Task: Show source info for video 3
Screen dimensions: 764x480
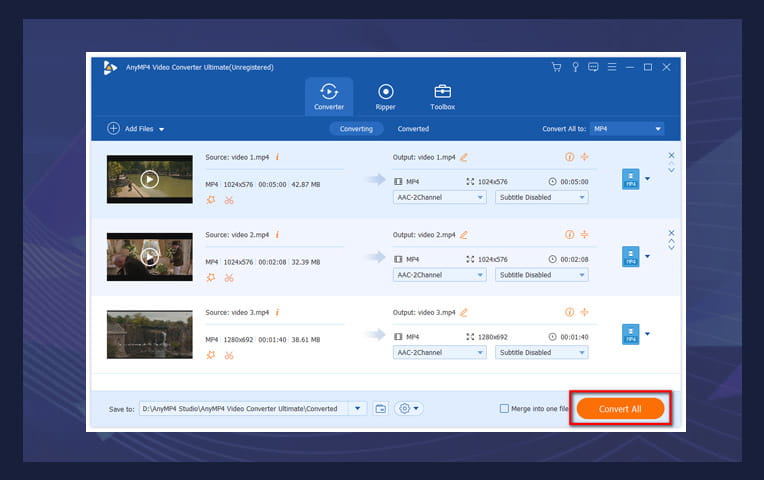Action: pyautogui.click(x=277, y=312)
